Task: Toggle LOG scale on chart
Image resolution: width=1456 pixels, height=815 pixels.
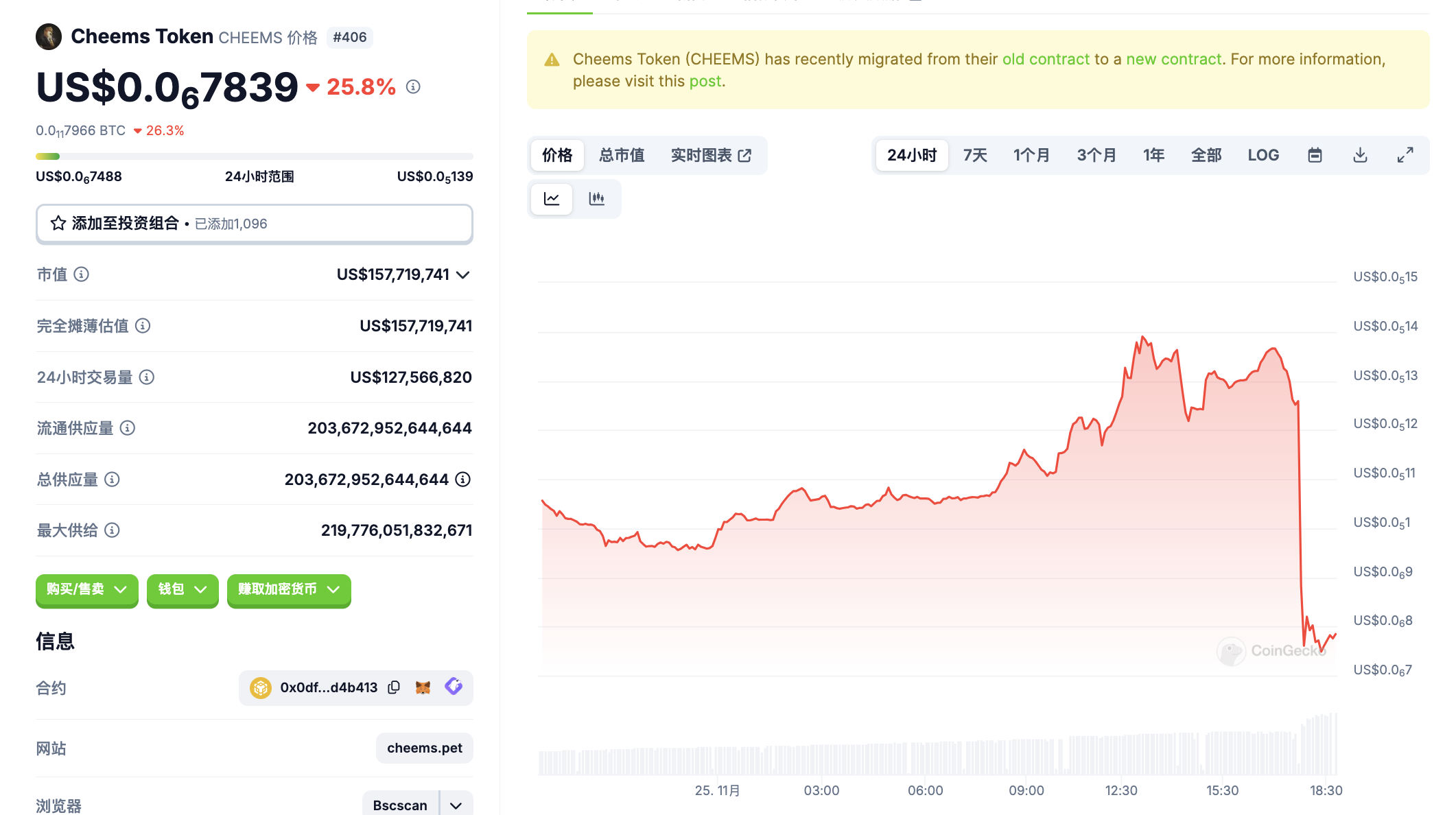Action: [1263, 155]
